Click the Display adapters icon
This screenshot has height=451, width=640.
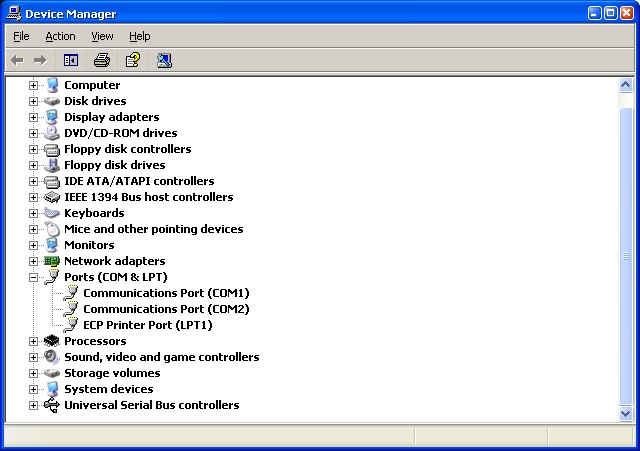pyautogui.click(x=52, y=117)
